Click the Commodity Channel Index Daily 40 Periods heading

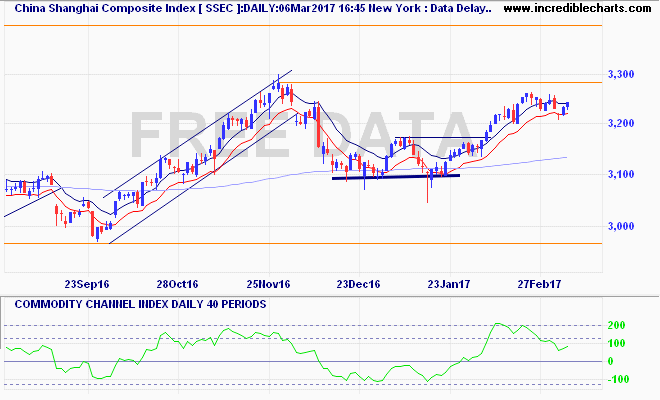(x=140, y=304)
